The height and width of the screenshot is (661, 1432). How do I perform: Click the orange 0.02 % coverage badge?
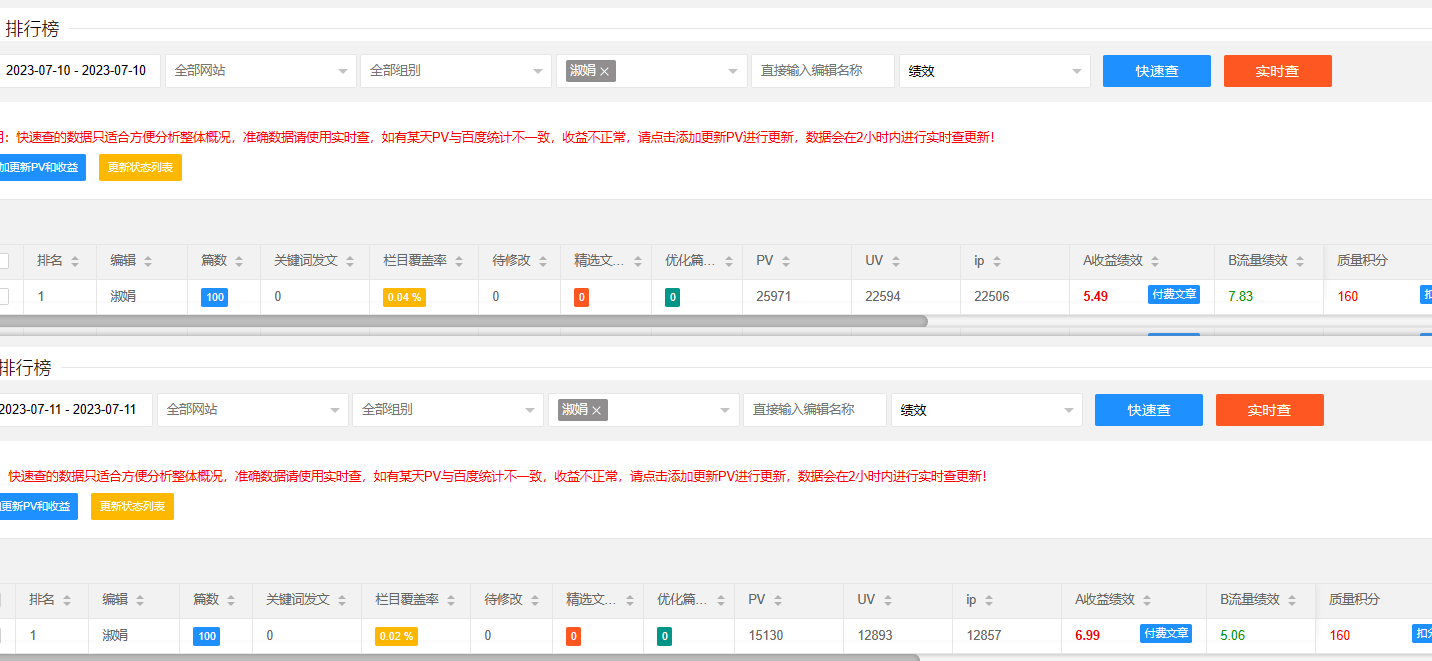(396, 636)
